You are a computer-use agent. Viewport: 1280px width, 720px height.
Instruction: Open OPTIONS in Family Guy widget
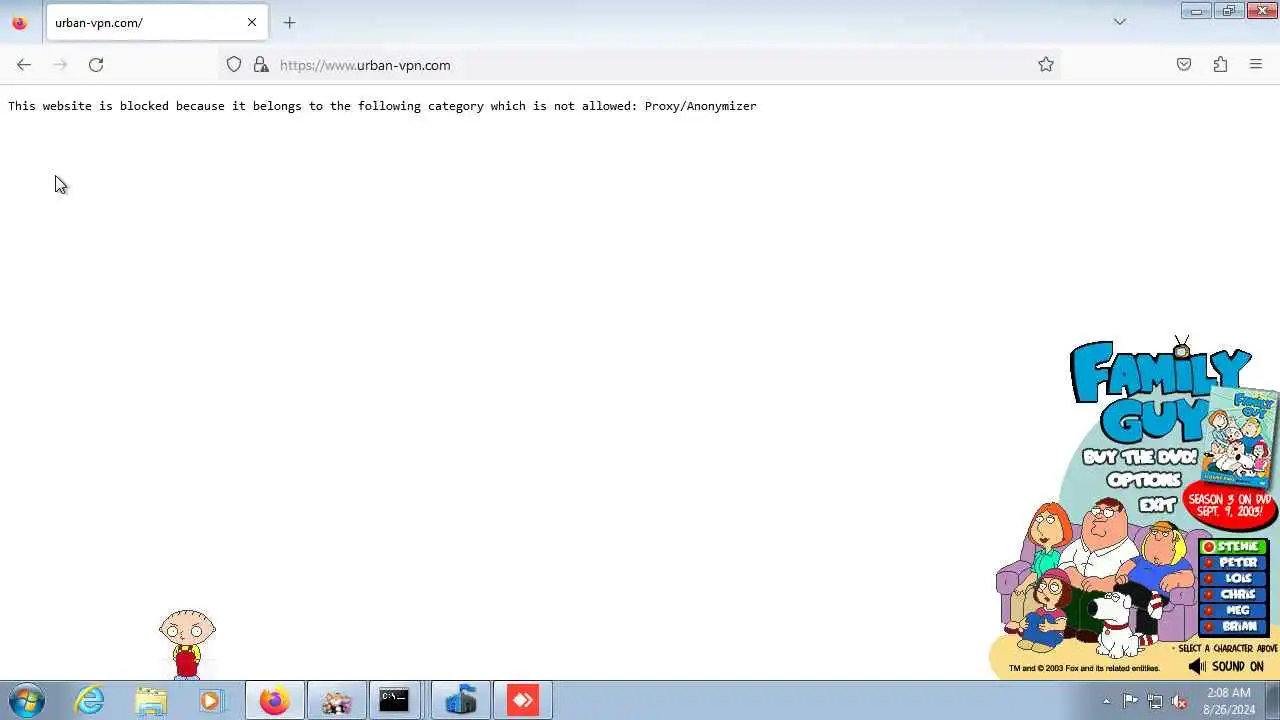(x=1144, y=480)
